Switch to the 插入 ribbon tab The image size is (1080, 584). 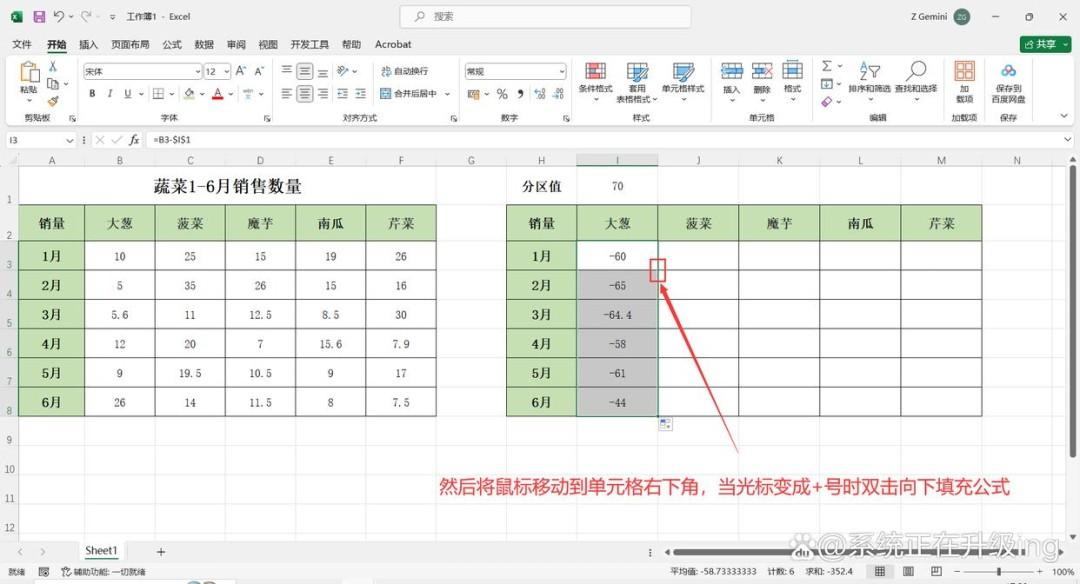pyautogui.click(x=88, y=44)
